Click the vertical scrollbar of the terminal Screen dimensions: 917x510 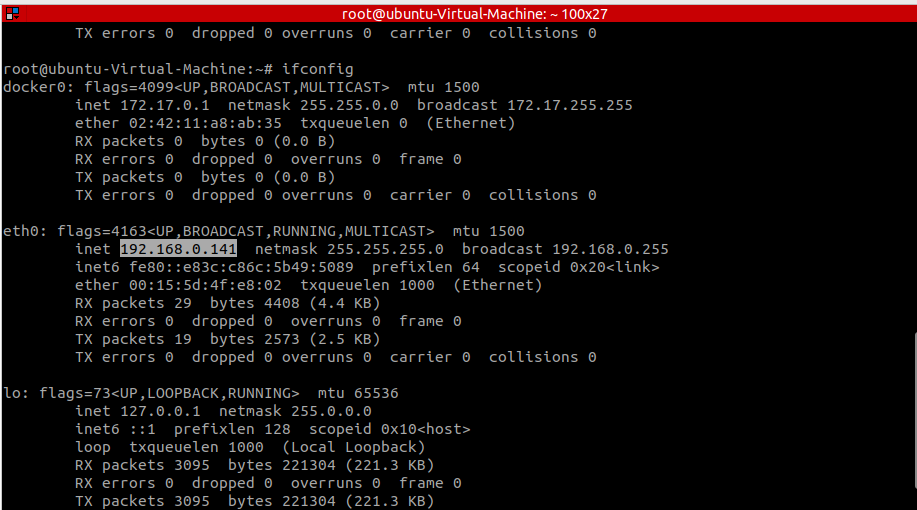click(x=914, y=409)
